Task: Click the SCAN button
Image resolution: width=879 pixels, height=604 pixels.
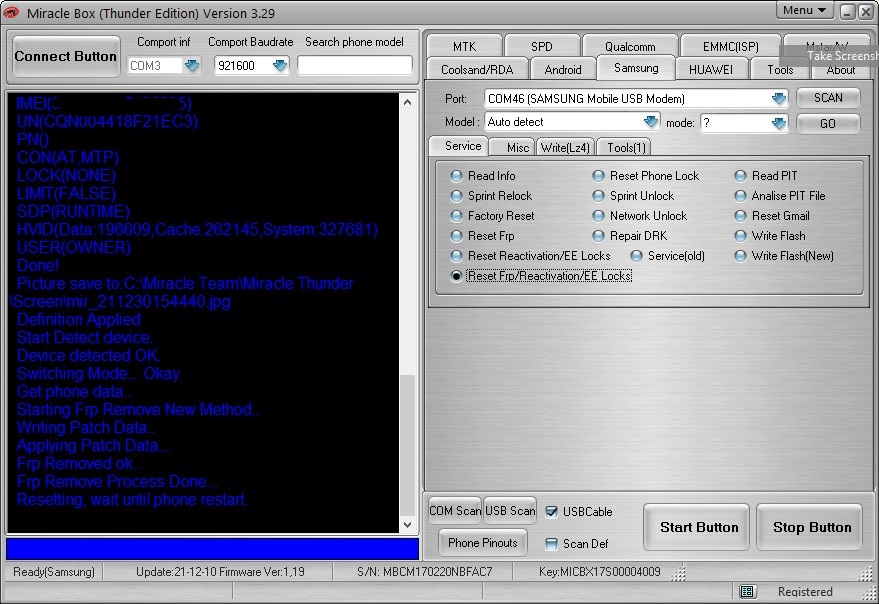Action: click(x=828, y=98)
